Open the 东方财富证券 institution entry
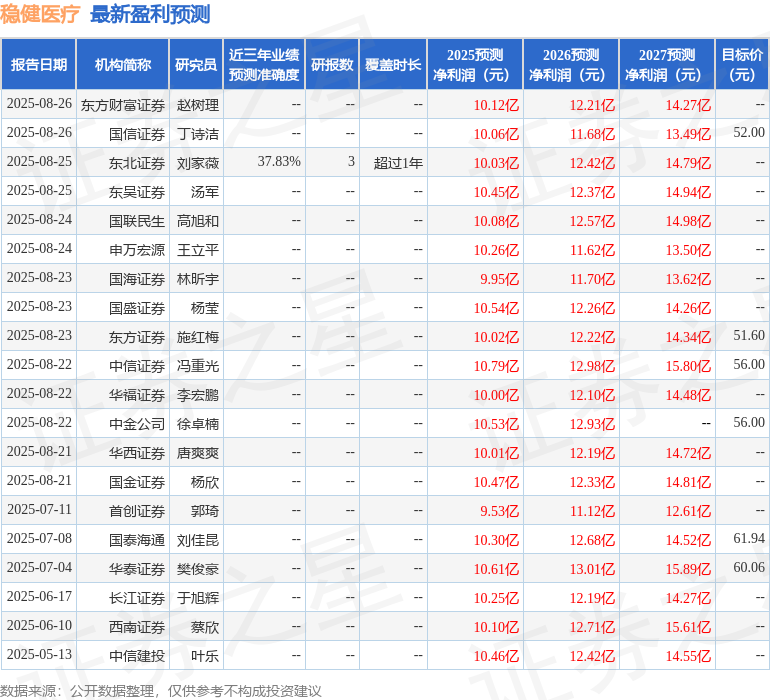770x700 pixels. [x=123, y=104]
